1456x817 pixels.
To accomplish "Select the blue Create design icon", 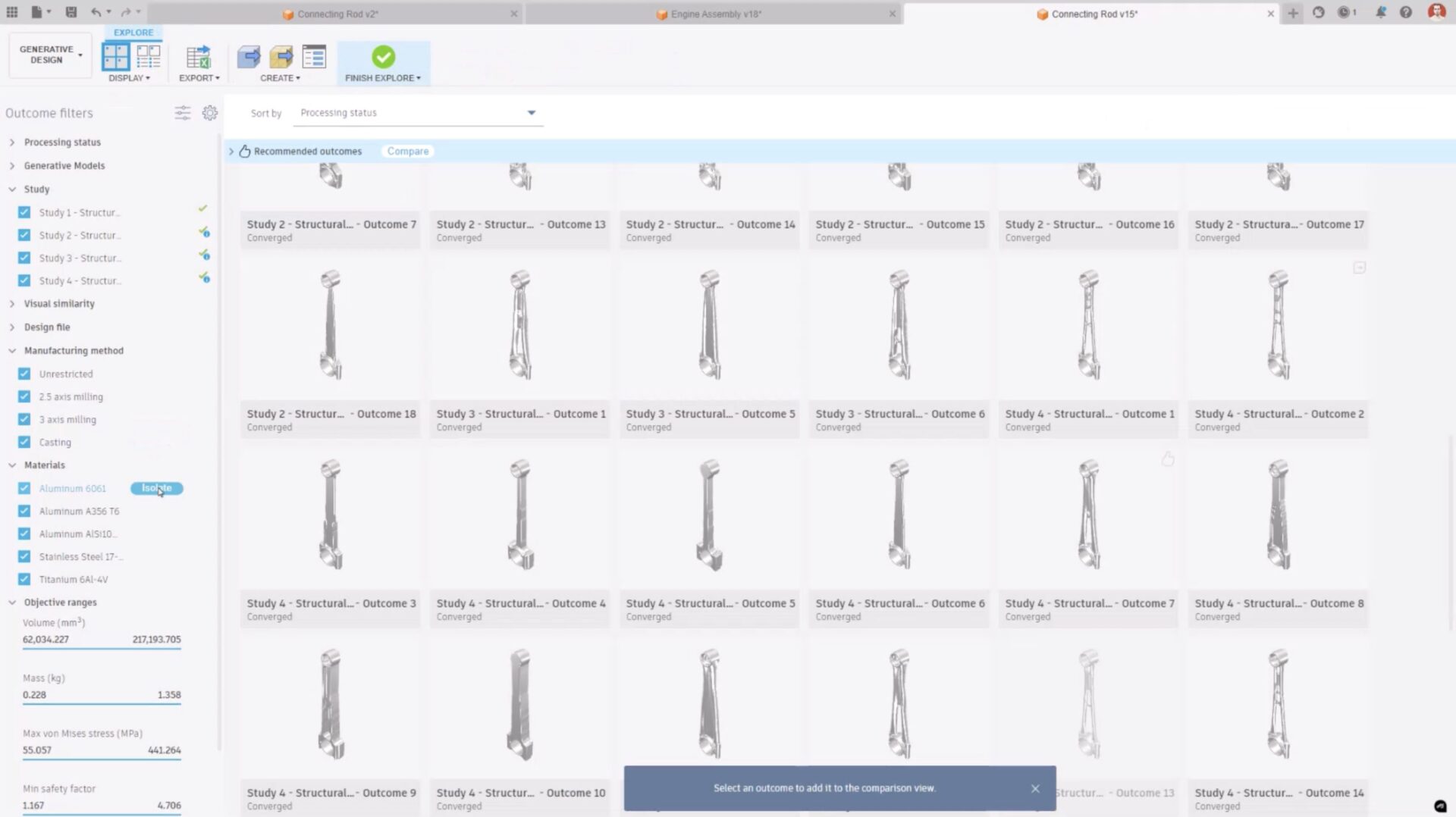I will [x=249, y=56].
